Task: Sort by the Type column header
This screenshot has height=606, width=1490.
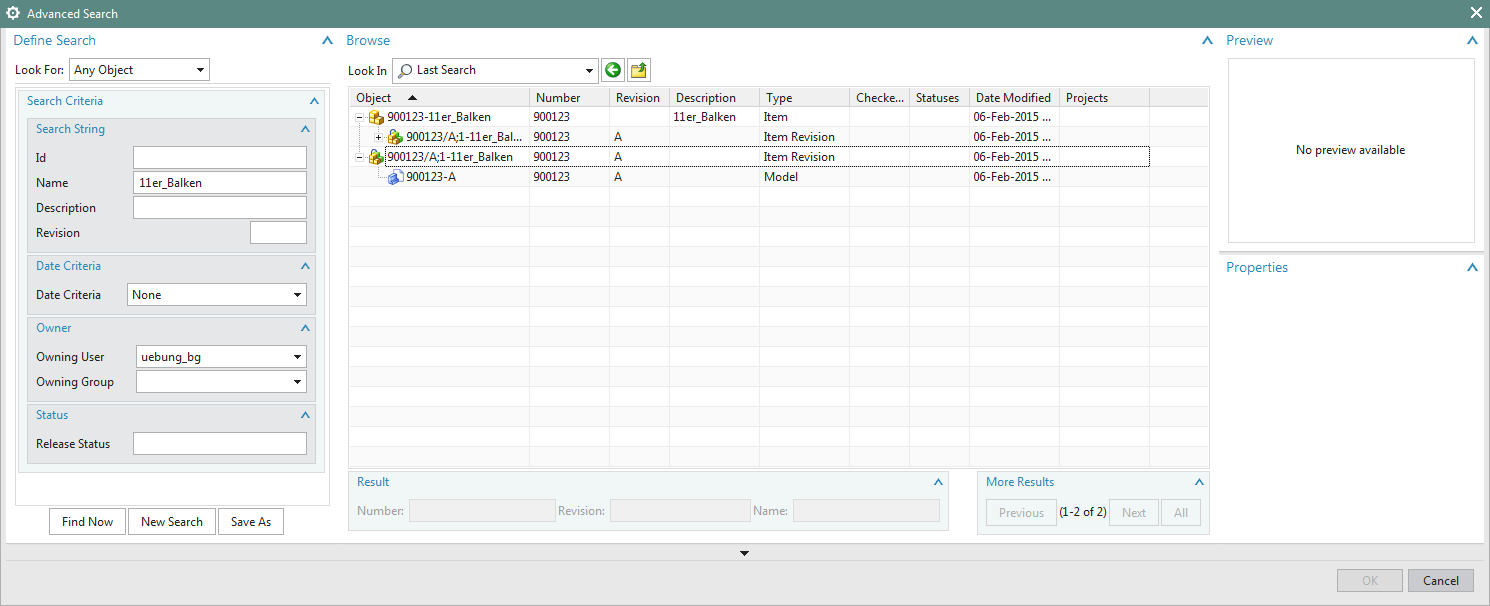Action: 804,98
